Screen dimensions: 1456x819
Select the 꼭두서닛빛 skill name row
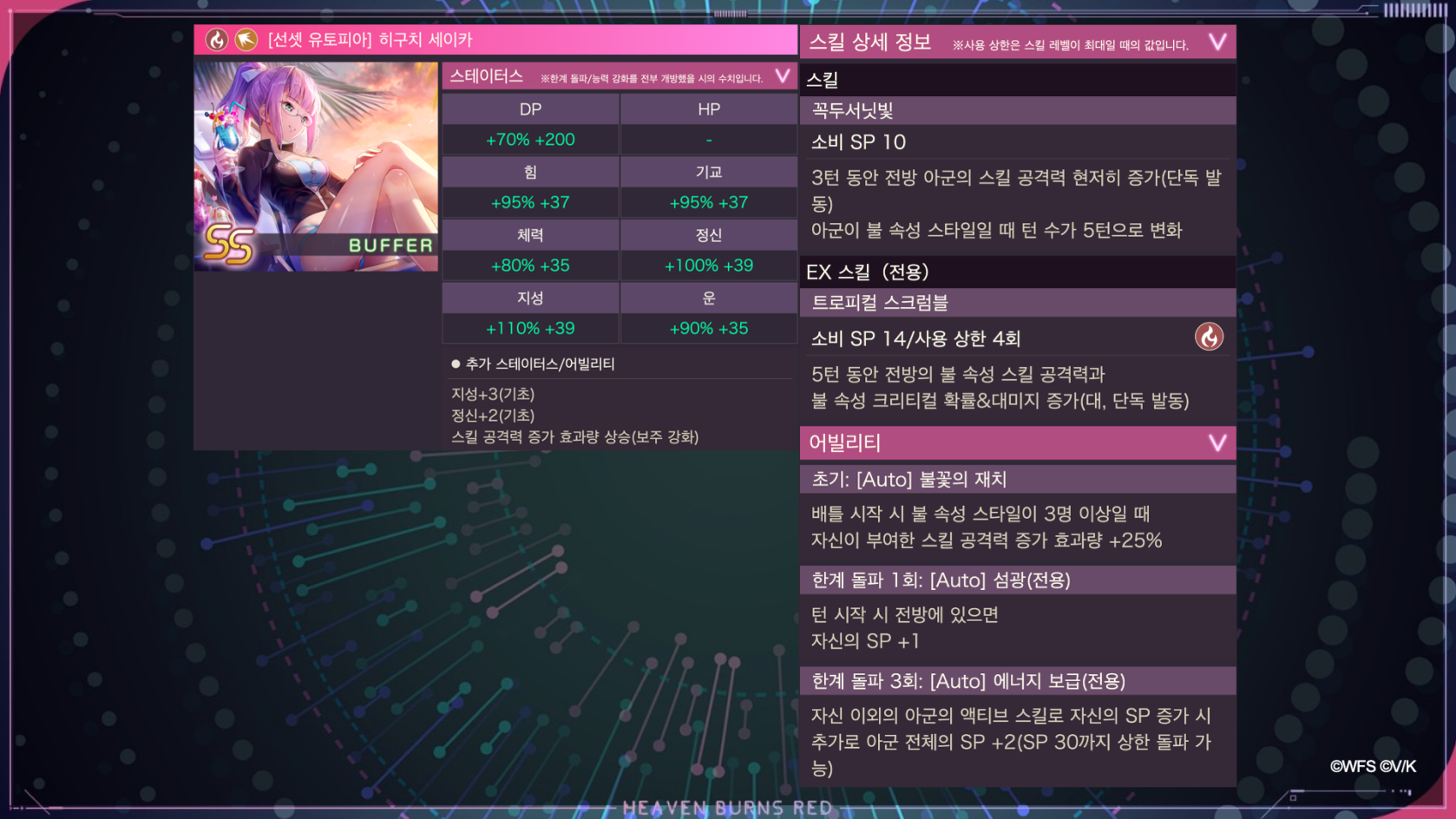[1018, 110]
